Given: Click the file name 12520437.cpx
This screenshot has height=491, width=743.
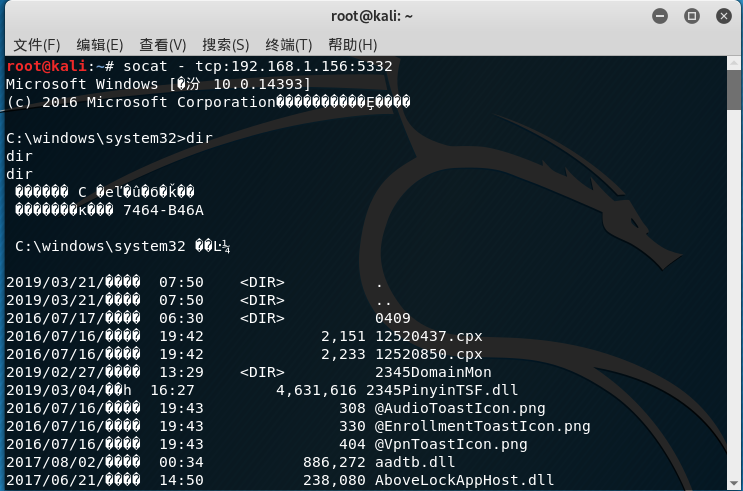Looking at the screenshot, I should pyautogui.click(x=429, y=336).
